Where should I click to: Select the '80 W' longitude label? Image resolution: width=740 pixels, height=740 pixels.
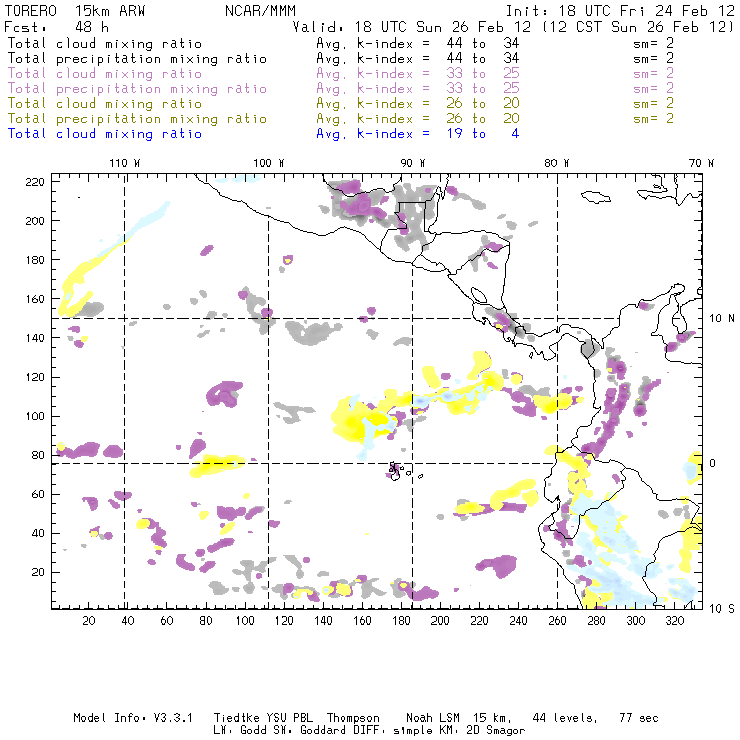556,163
